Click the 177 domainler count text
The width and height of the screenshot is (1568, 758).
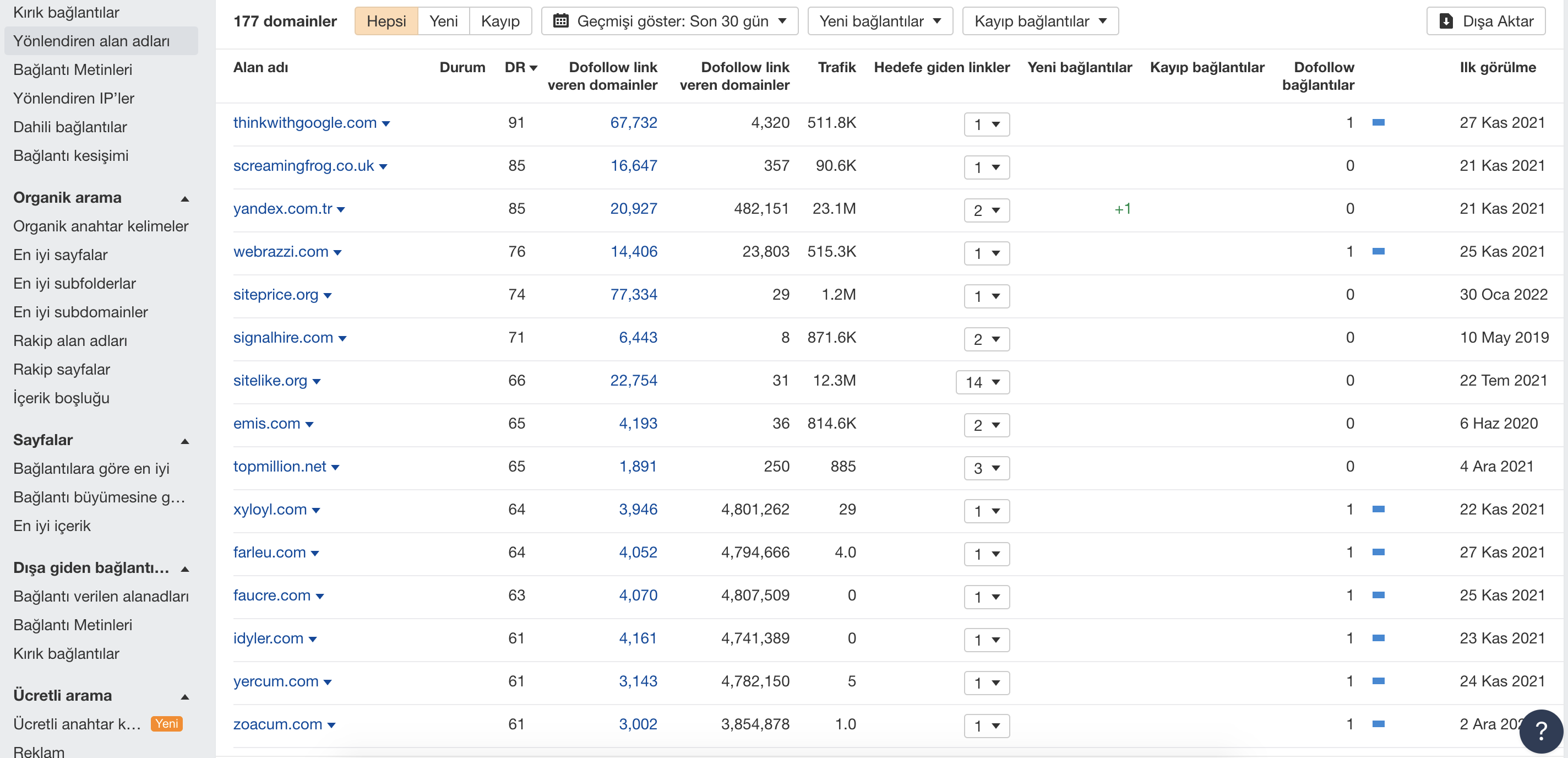click(x=285, y=21)
